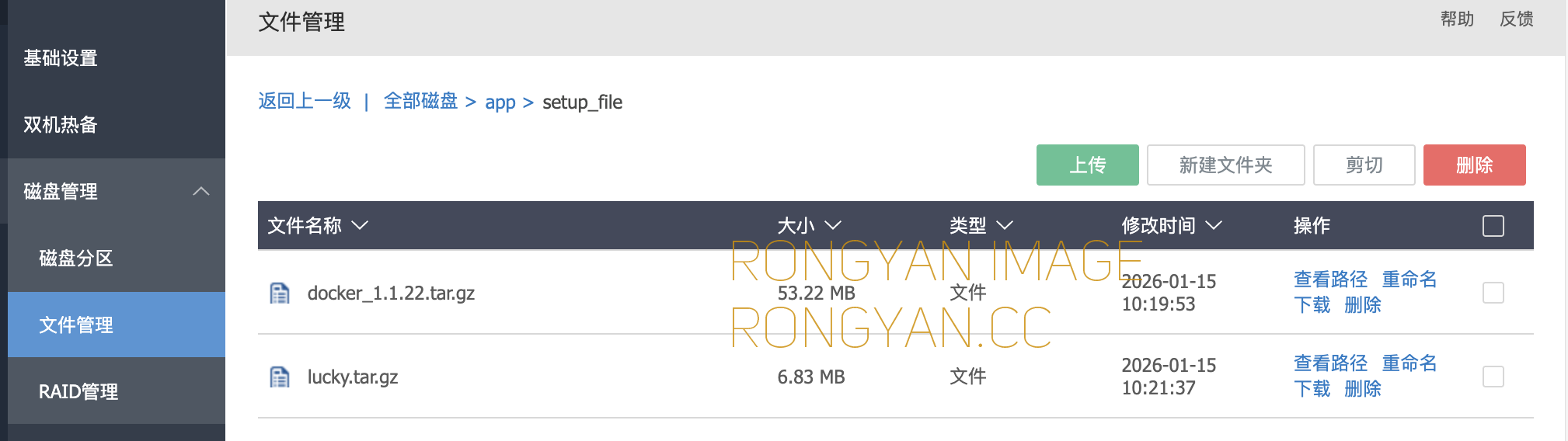
Task: Click 查看路径 for docker_1.1.22.tar.gz
Action: point(1330,280)
